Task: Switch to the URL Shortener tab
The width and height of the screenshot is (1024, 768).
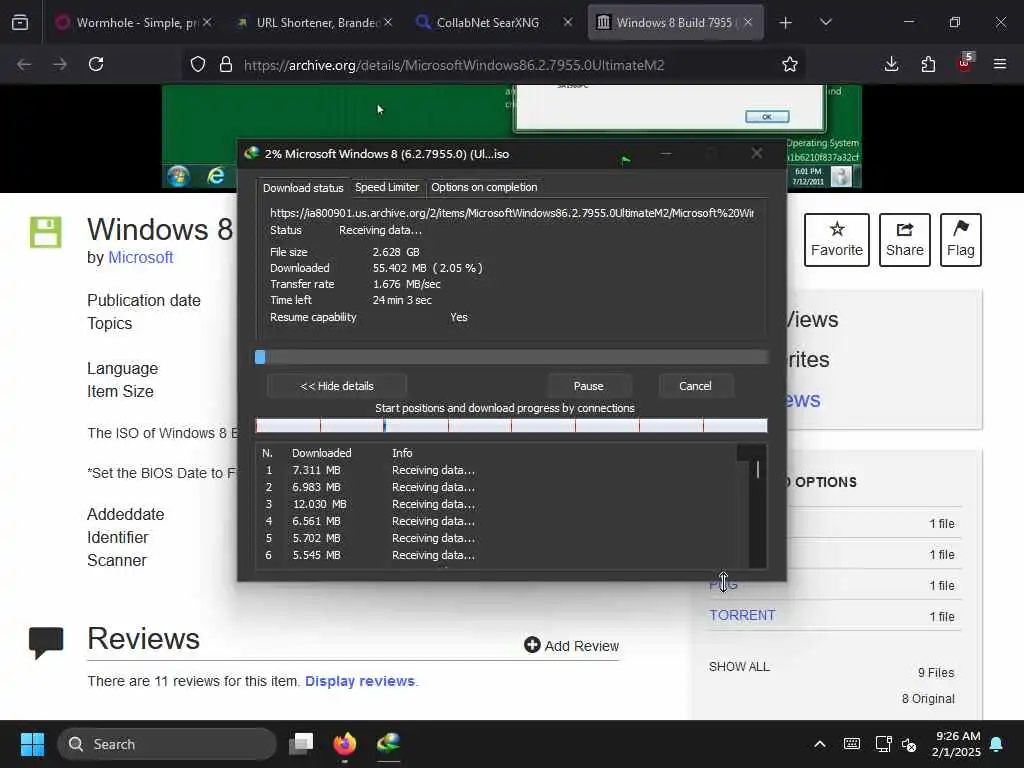Action: pos(315,23)
